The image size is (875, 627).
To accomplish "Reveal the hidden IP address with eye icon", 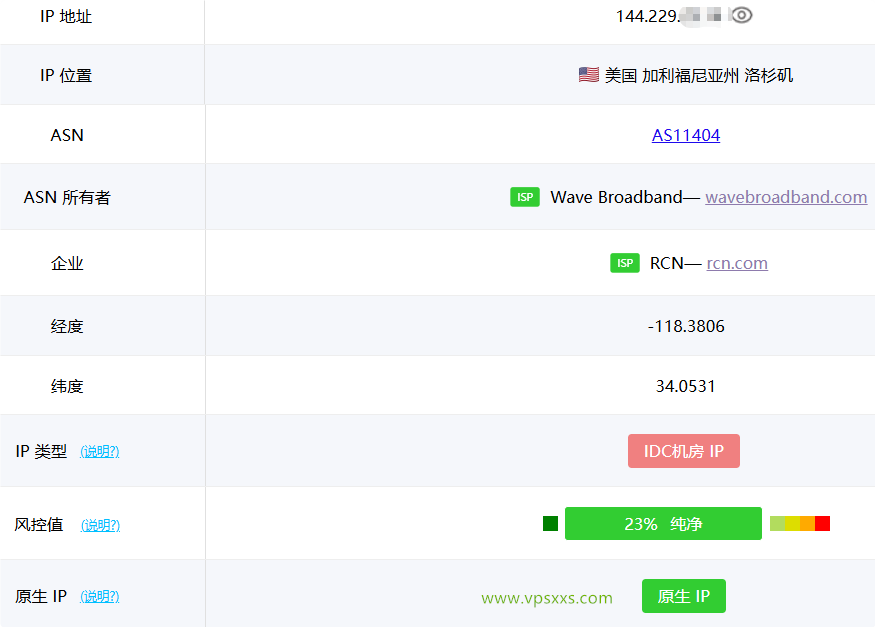I will click(742, 15).
